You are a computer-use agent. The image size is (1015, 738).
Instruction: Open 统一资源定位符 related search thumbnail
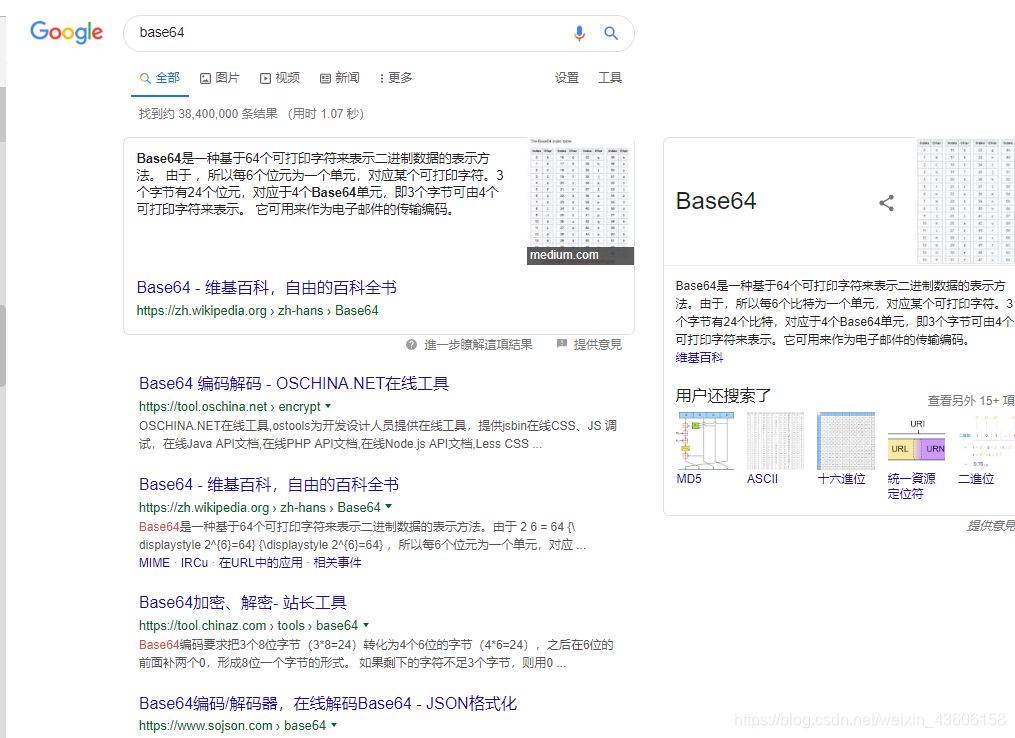[x=917, y=441]
